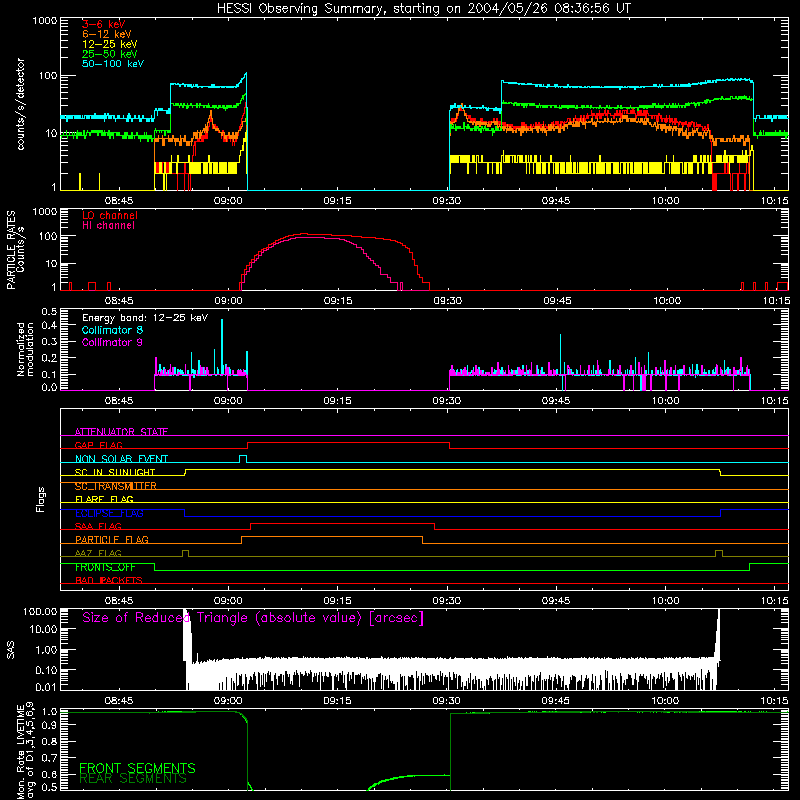This screenshot has width=800, height=800.
Task: Click 08:45 tick under the SAS plot
Action: (x=119, y=701)
